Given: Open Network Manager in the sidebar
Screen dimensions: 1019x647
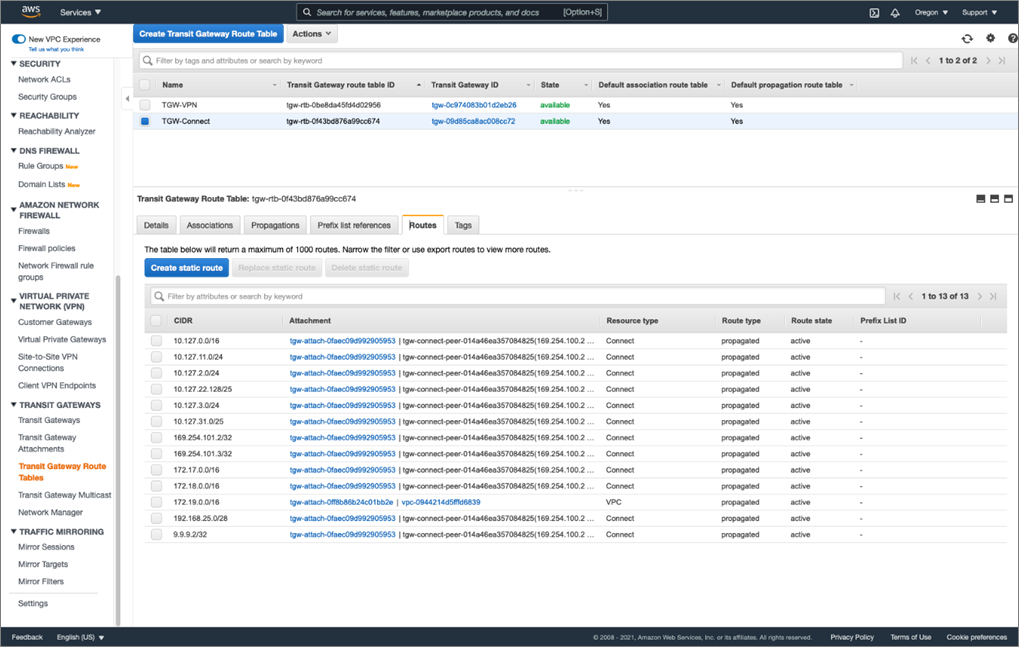Looking at the screenshot, I should [50, 513].
